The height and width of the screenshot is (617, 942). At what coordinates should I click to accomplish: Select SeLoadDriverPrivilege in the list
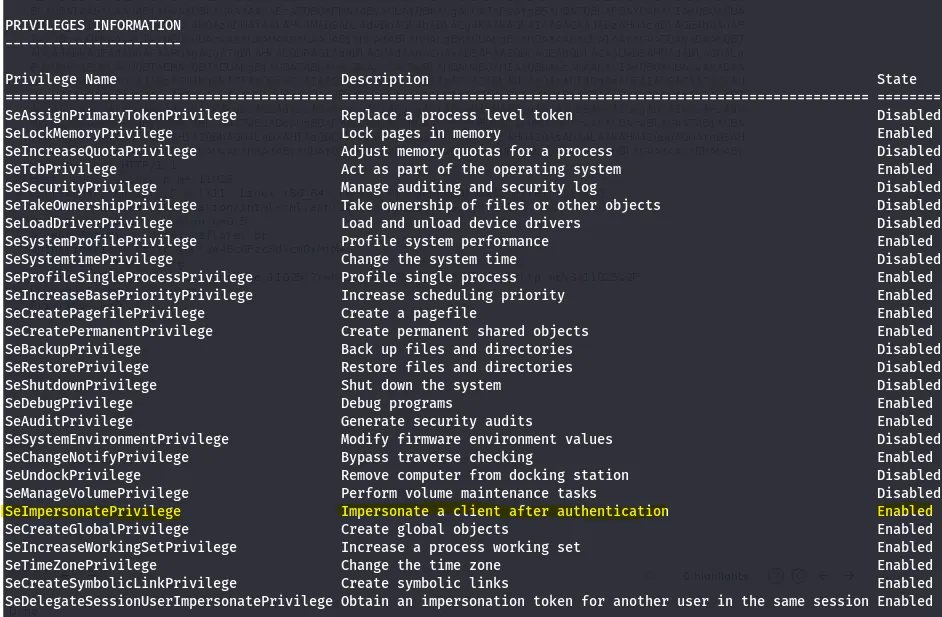point(89,223)
